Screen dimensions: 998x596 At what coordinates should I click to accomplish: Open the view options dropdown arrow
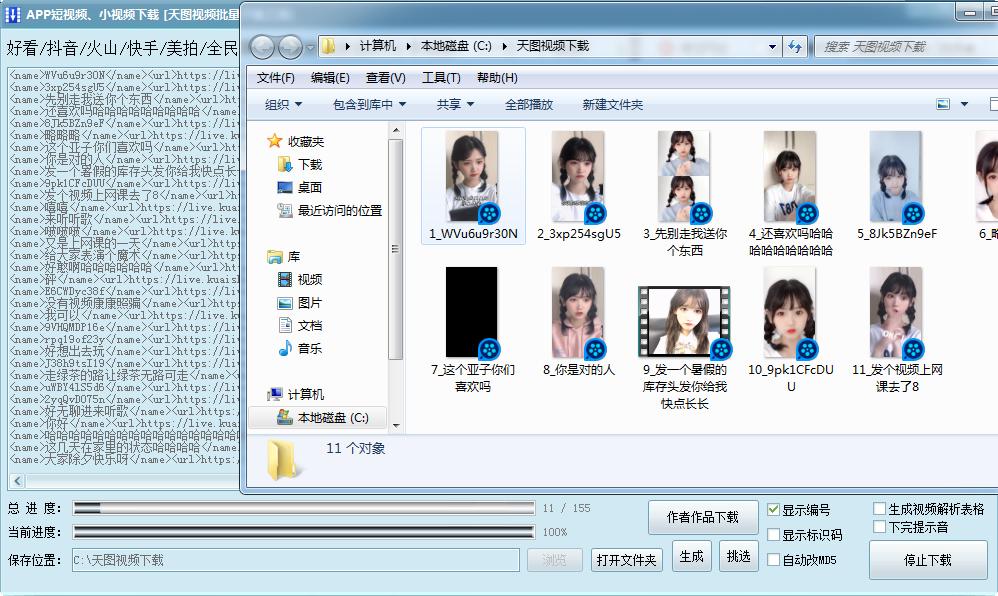[x=964, y=104]
